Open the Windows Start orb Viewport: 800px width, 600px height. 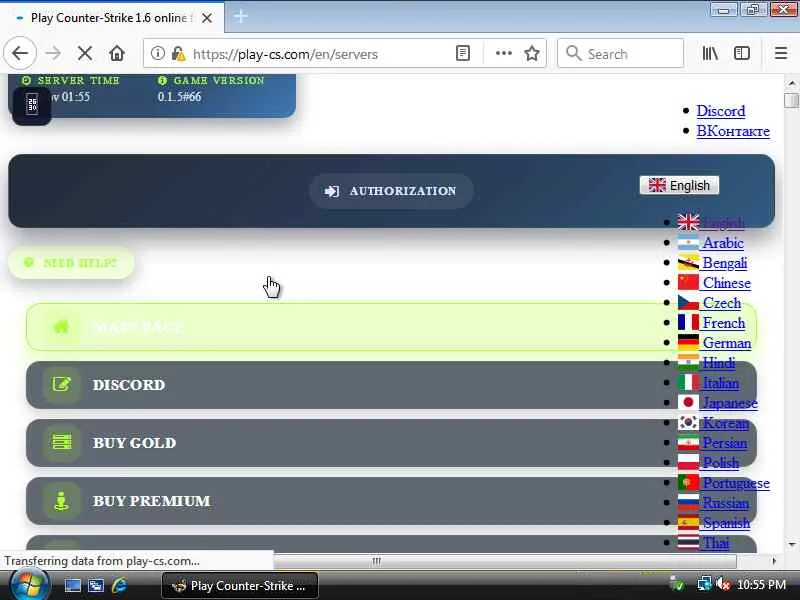coord(28,585)
